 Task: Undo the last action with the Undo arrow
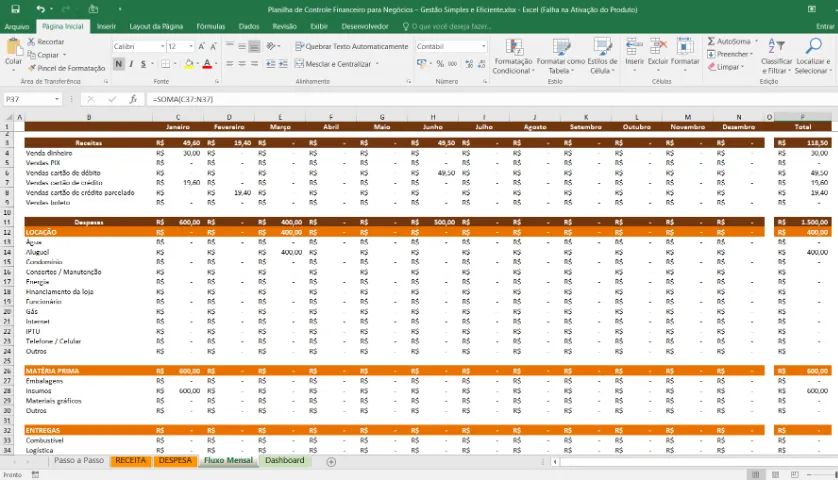point(41,9)
